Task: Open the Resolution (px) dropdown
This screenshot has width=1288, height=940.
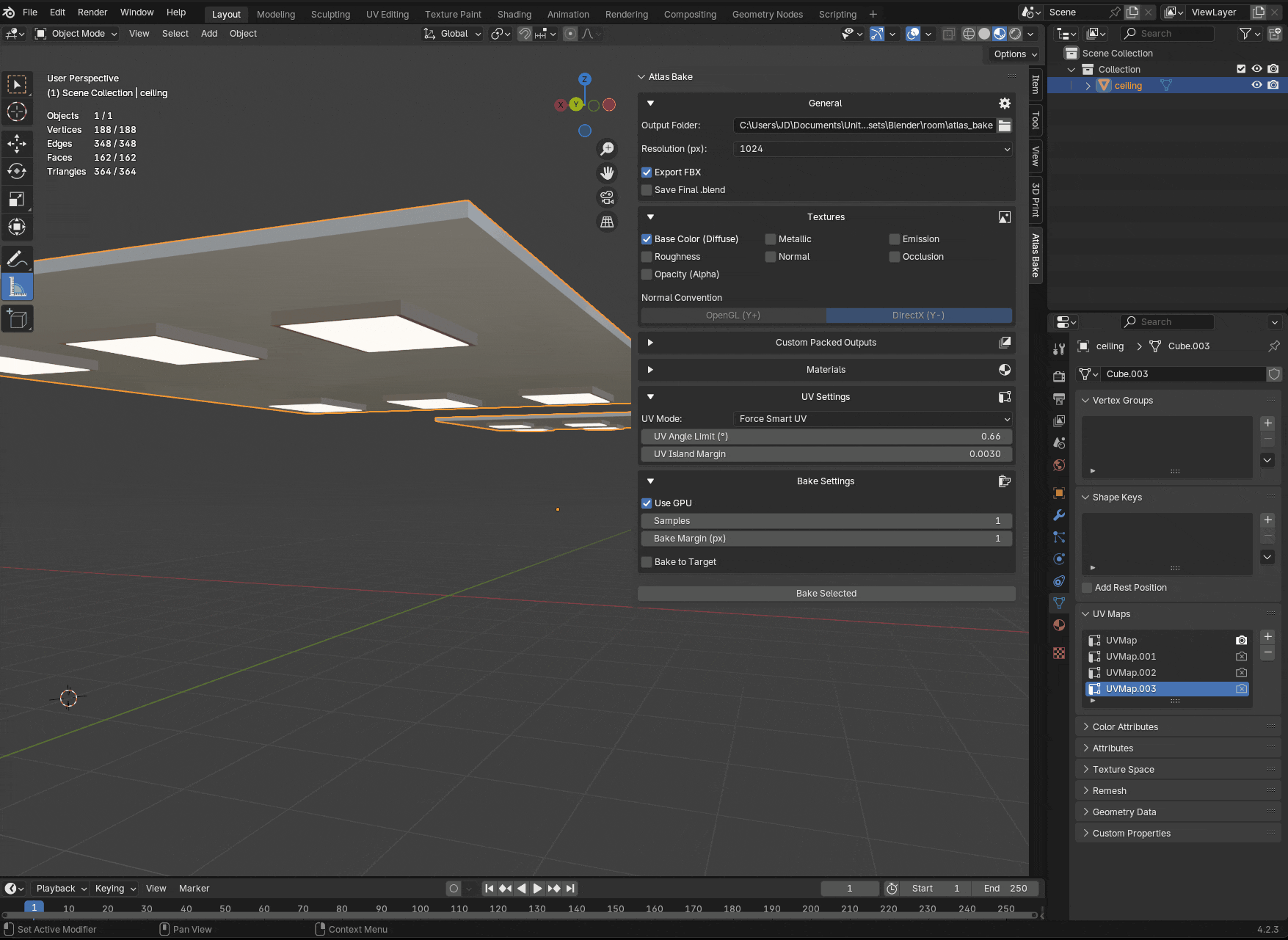Action: [873, 149]
